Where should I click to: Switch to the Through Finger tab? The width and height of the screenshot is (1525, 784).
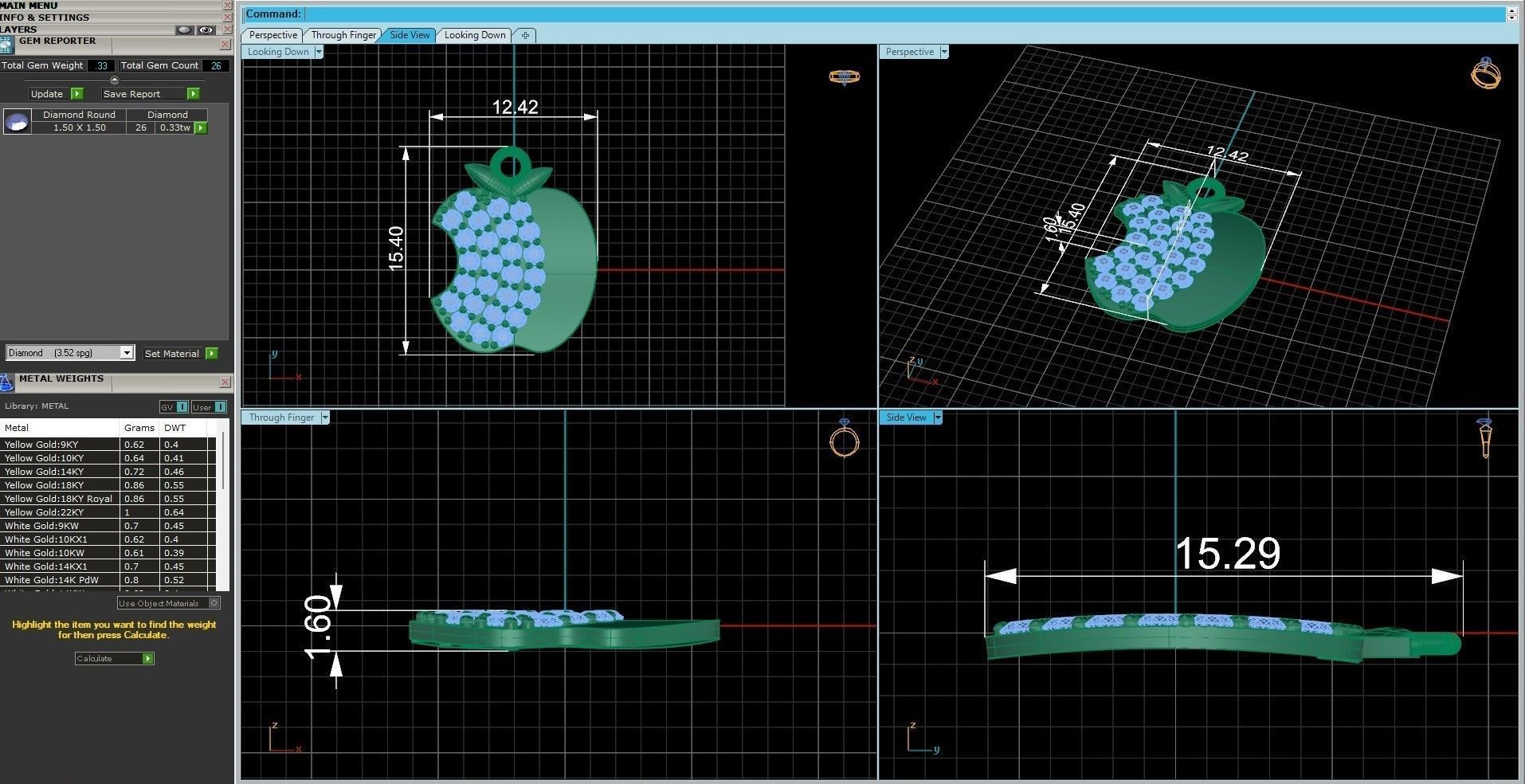tap(343, 35)
